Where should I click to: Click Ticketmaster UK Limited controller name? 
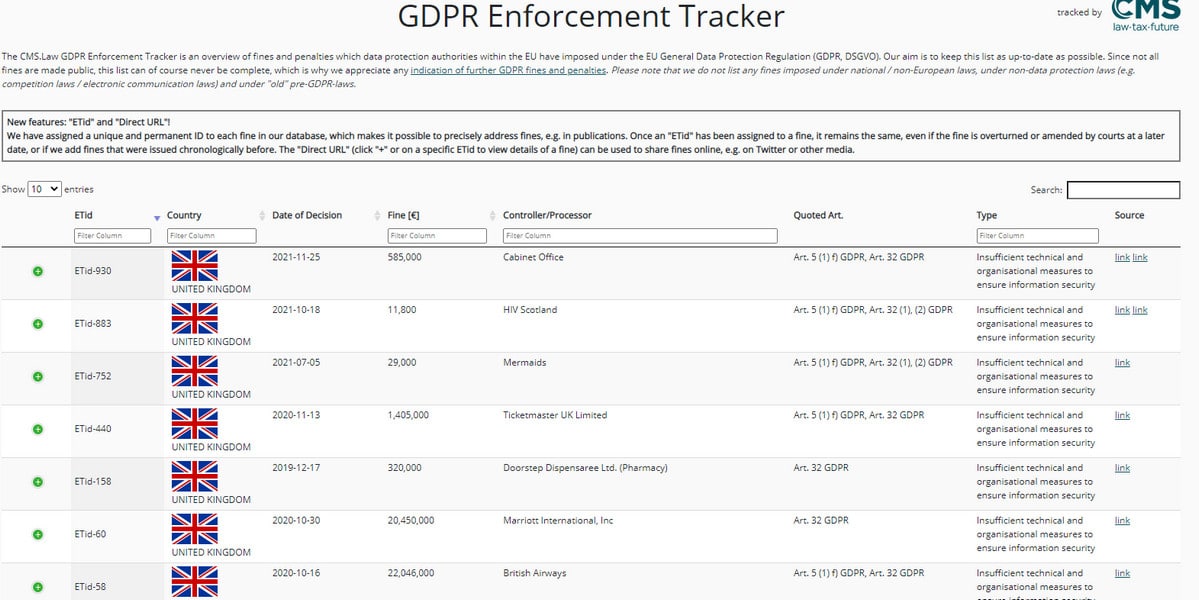pos(555,416)
